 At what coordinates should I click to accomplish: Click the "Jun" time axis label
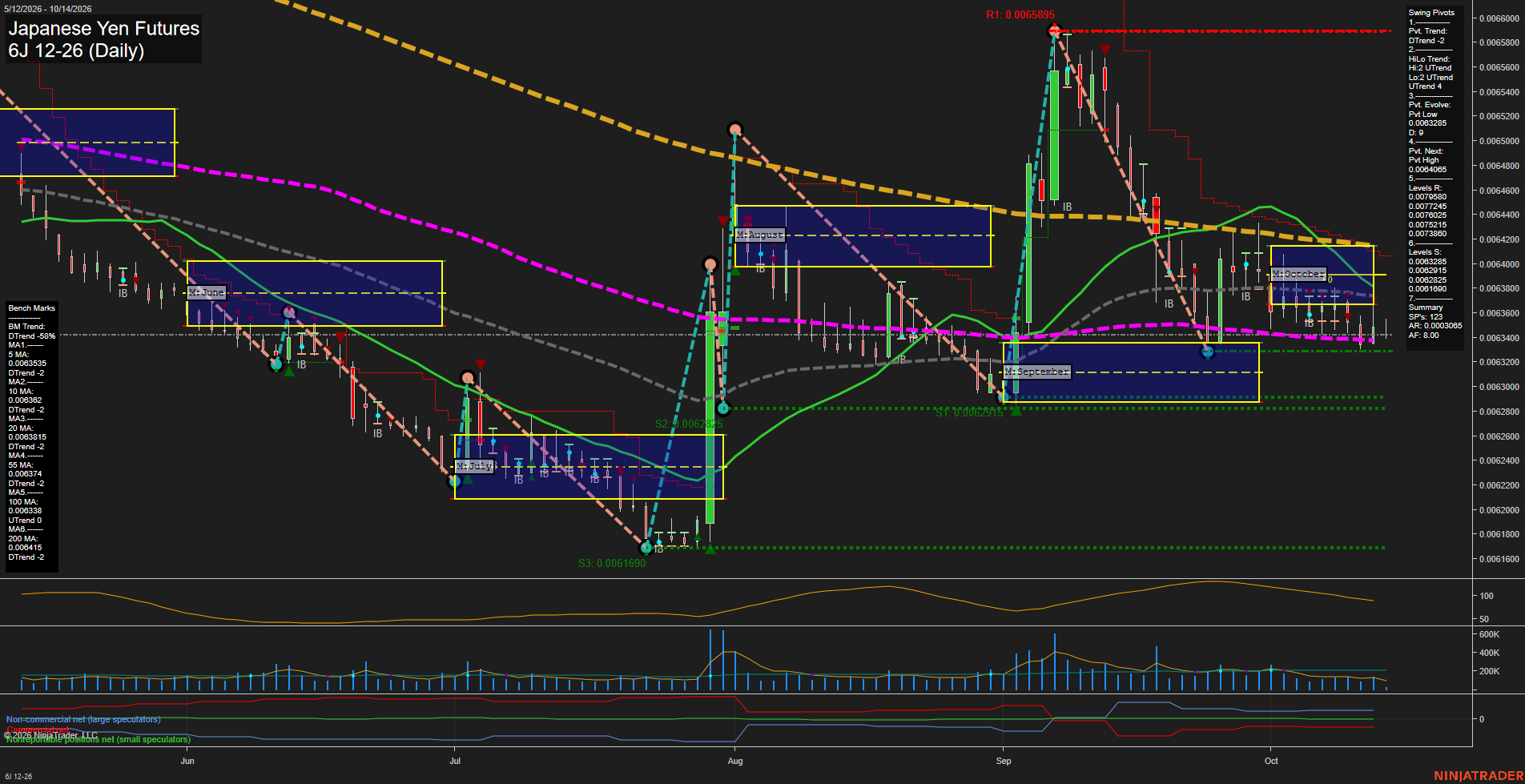(187, 761)
